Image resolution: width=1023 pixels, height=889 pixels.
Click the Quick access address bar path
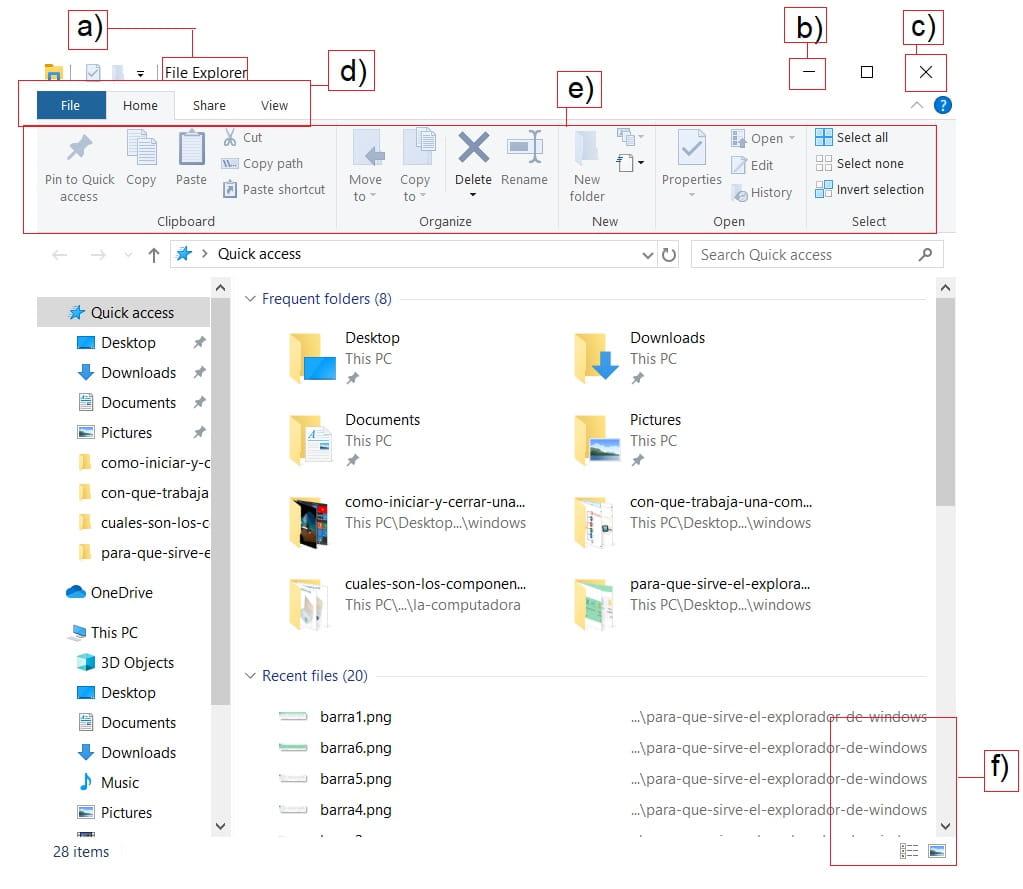point(259,254)
